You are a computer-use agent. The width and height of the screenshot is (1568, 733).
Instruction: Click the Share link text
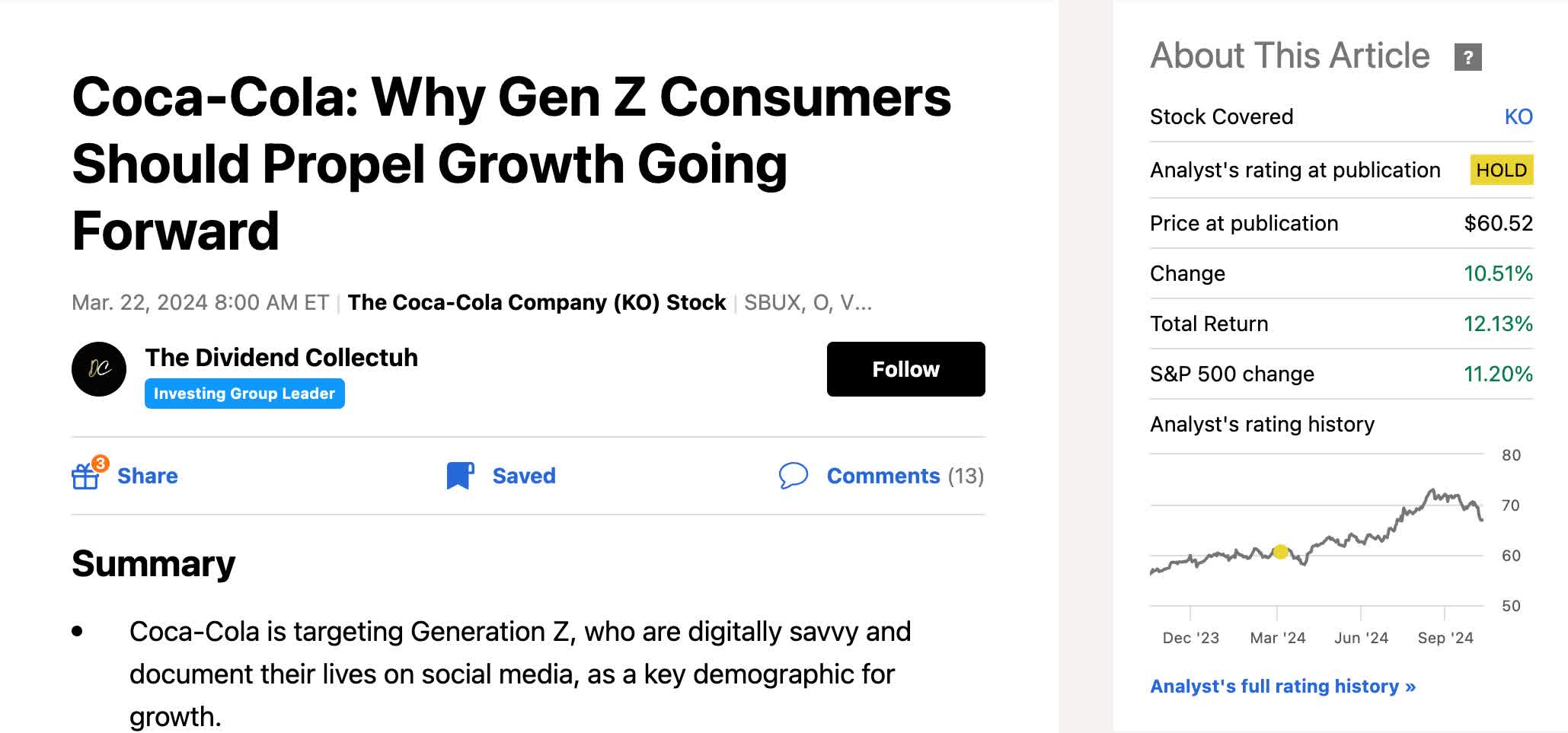[x=147, y=476]
